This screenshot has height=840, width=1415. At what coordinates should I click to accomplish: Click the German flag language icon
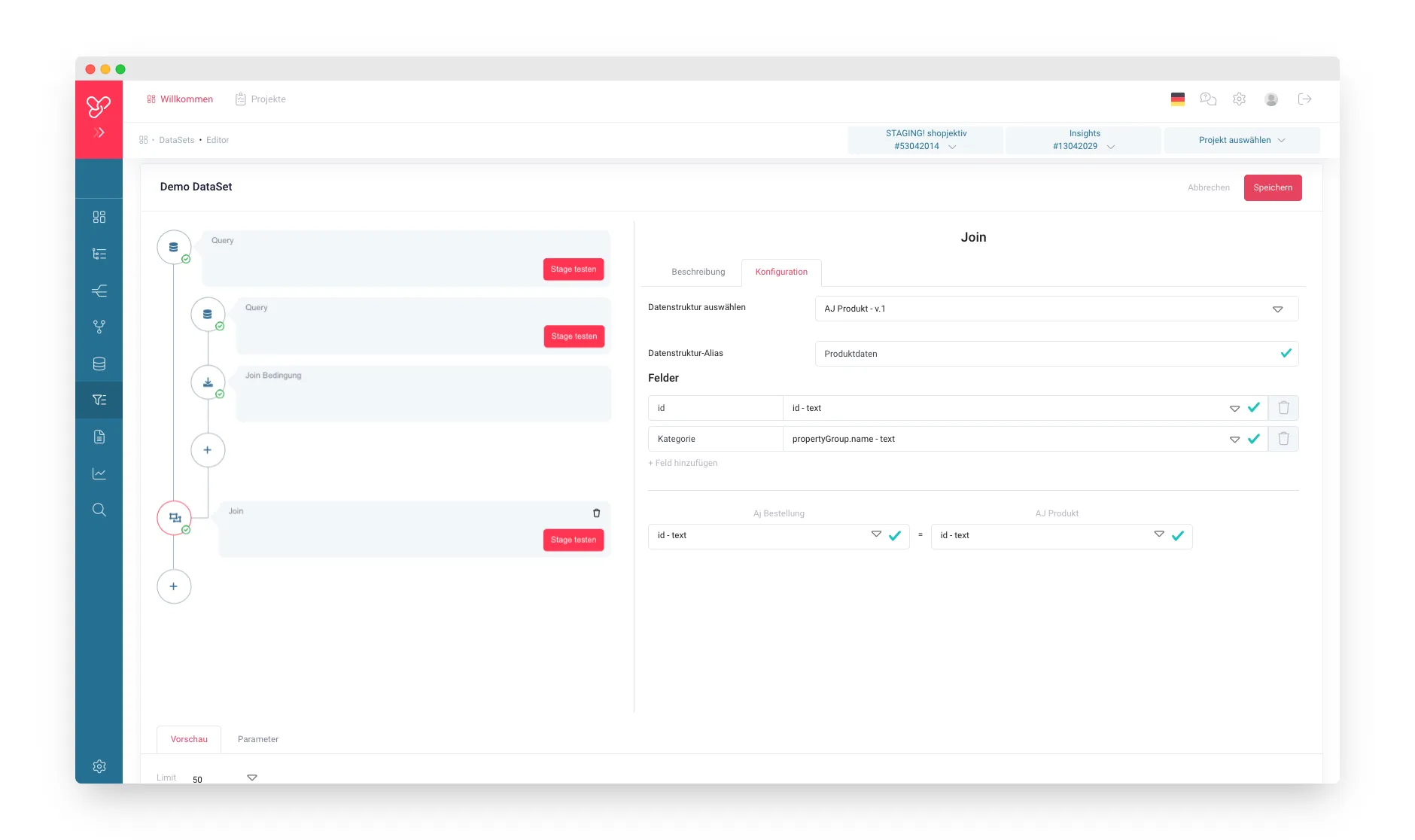point(1178,99)
